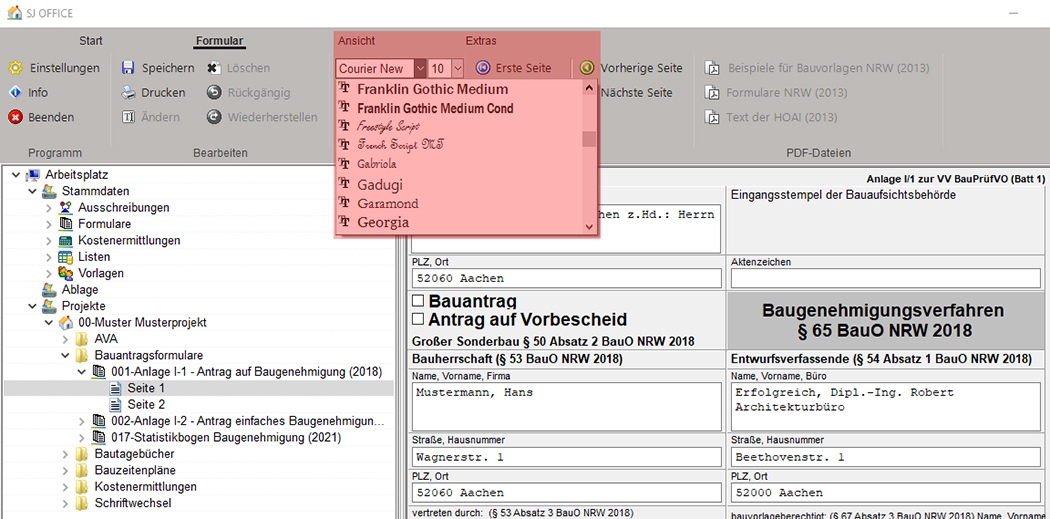
Task: Collapse the Bauantragsformulare tree node
Action: [65, 355]
